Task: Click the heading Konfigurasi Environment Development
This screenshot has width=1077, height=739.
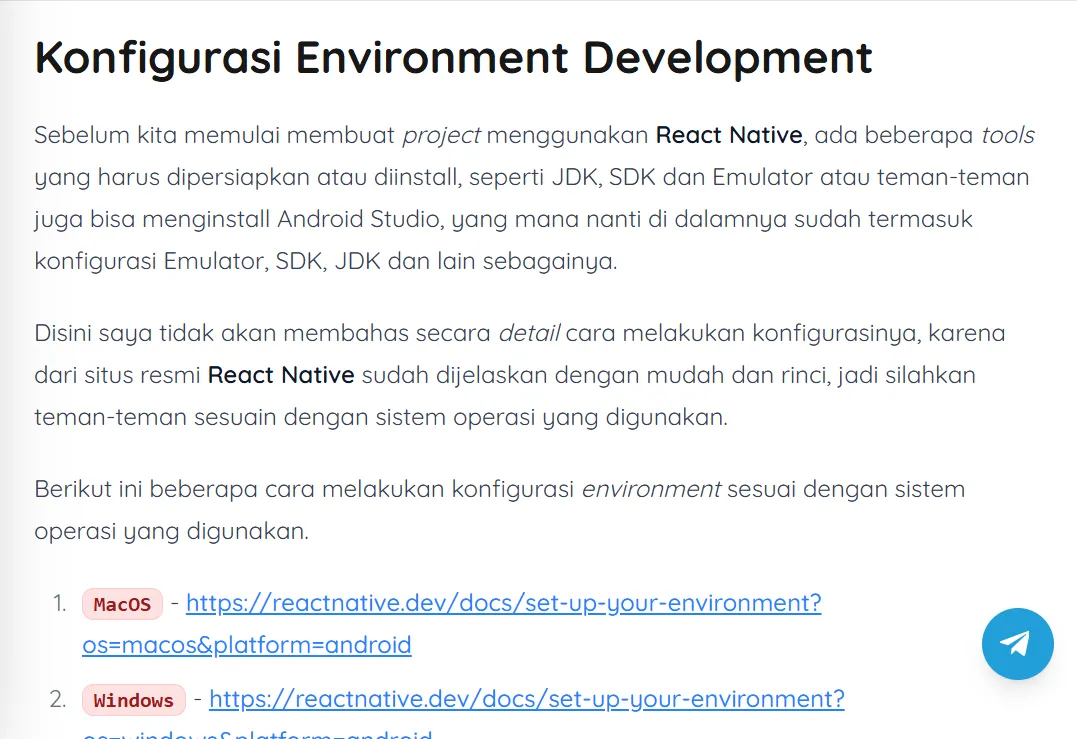Action: [453, 58]
